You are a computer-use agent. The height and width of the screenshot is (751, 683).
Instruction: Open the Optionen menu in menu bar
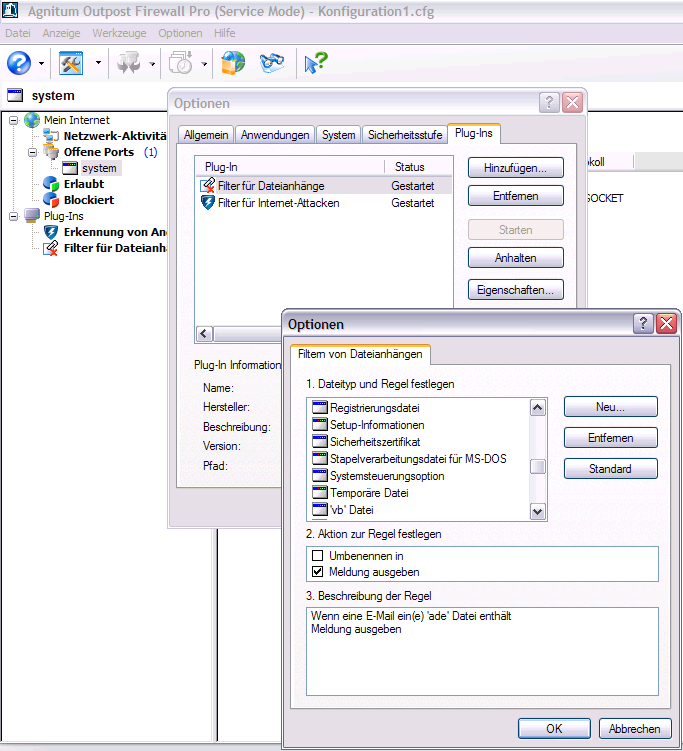[x=180, y=33]
